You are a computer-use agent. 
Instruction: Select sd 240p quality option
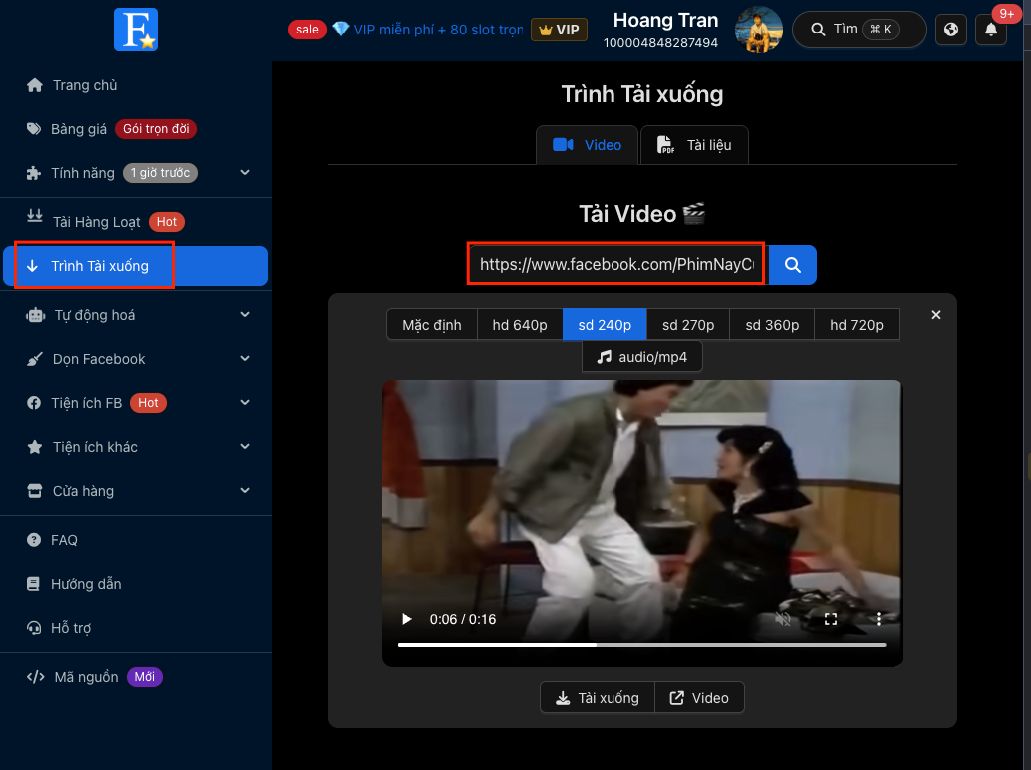pos(605,325)
